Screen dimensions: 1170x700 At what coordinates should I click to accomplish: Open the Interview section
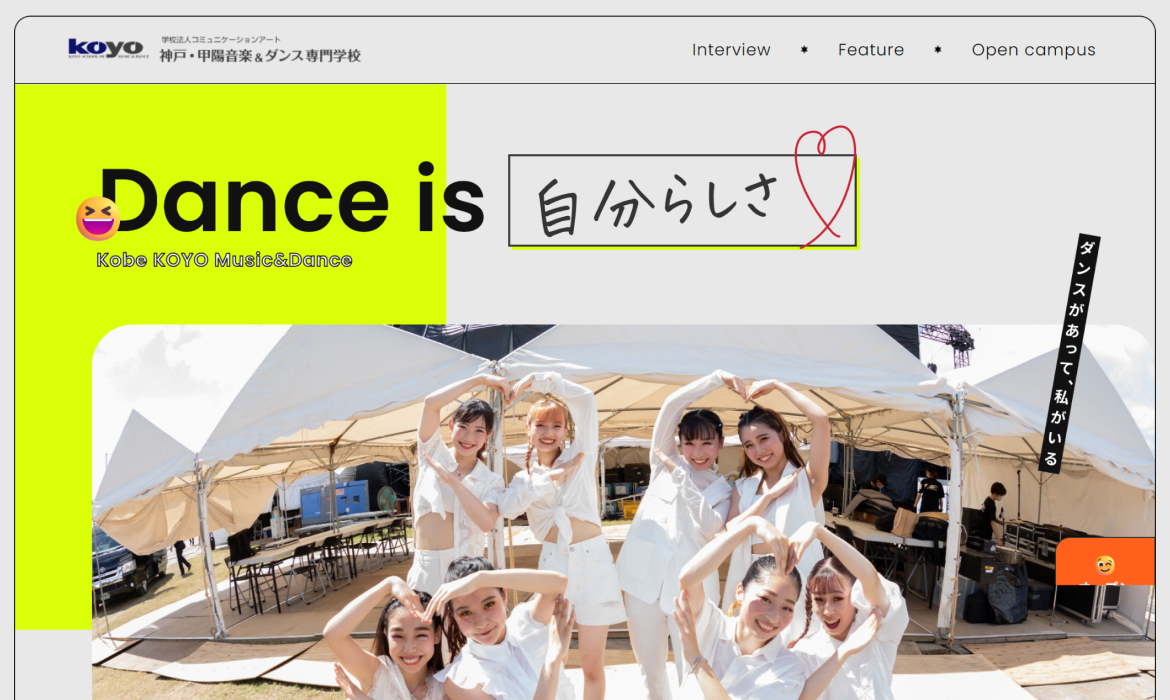tap(731, 49)
